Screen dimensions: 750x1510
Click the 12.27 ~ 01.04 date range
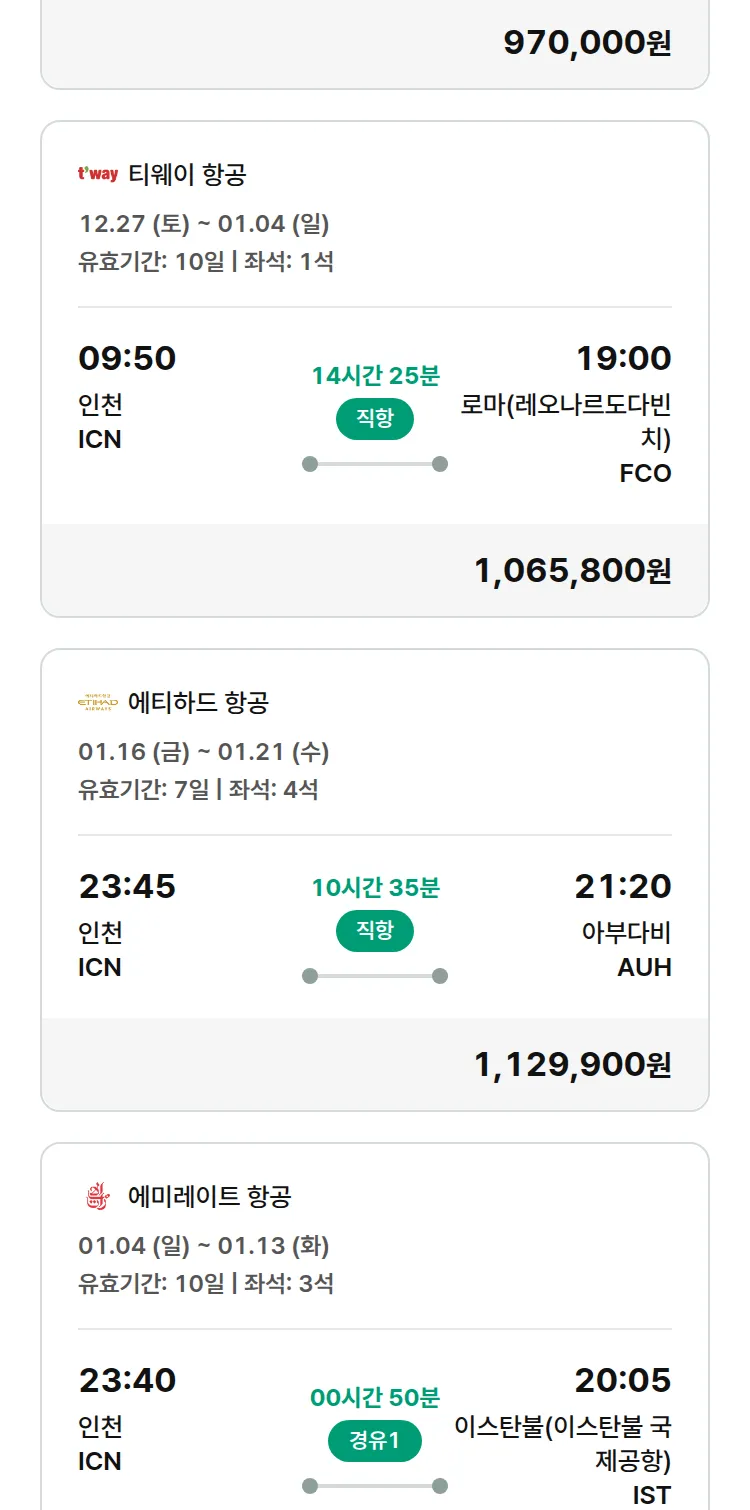tap(204, 224)
